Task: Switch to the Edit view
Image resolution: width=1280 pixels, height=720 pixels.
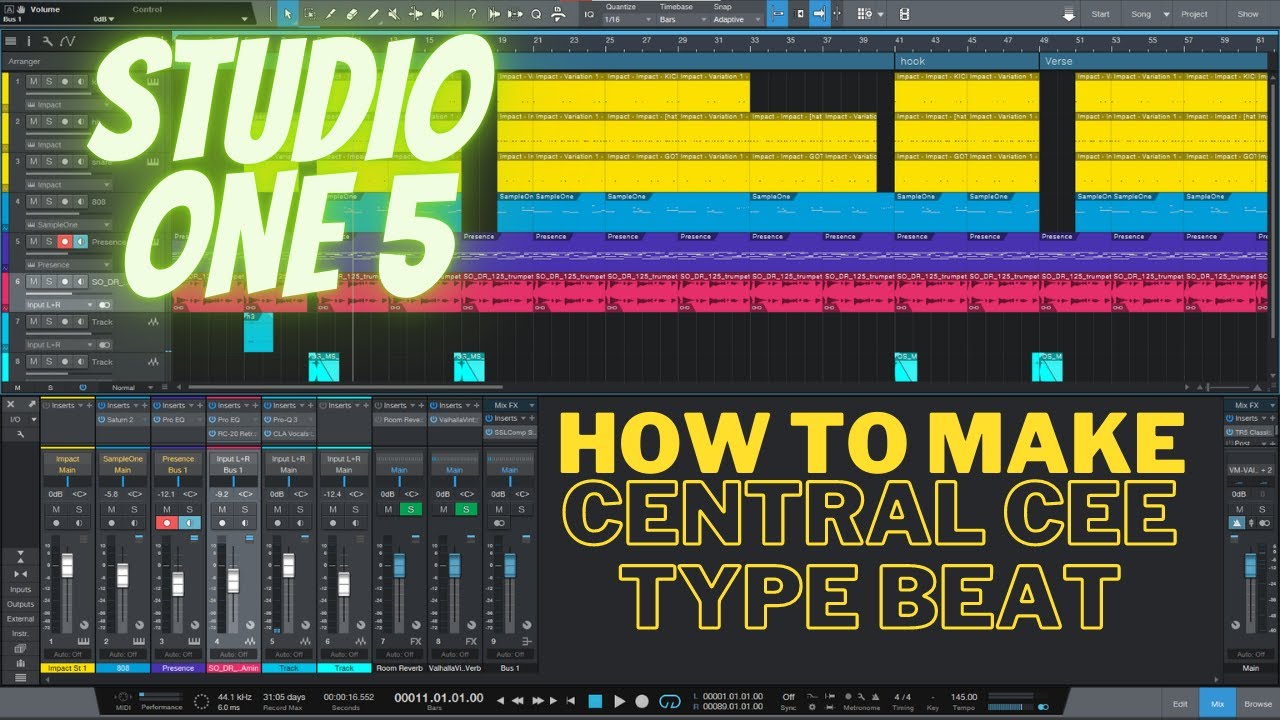Action: coord(1180,704)
